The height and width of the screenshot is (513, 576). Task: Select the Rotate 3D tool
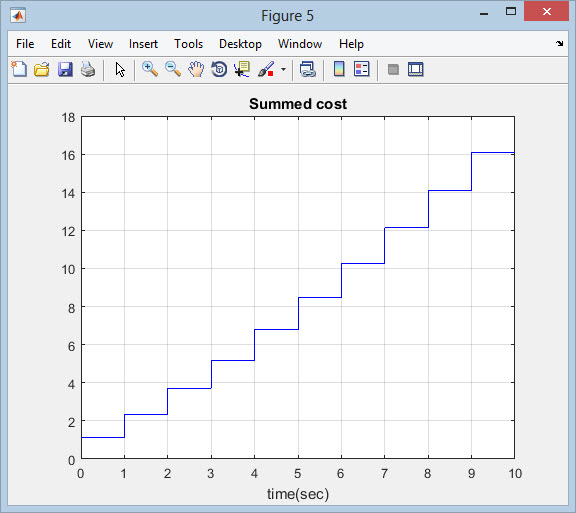tap(219, 69)
